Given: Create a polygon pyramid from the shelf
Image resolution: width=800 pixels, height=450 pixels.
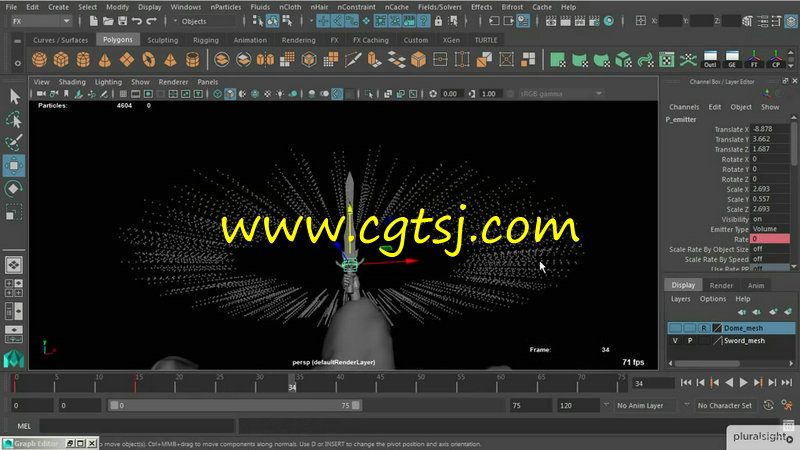Looking at the screenshot, I should click(170, 60).
